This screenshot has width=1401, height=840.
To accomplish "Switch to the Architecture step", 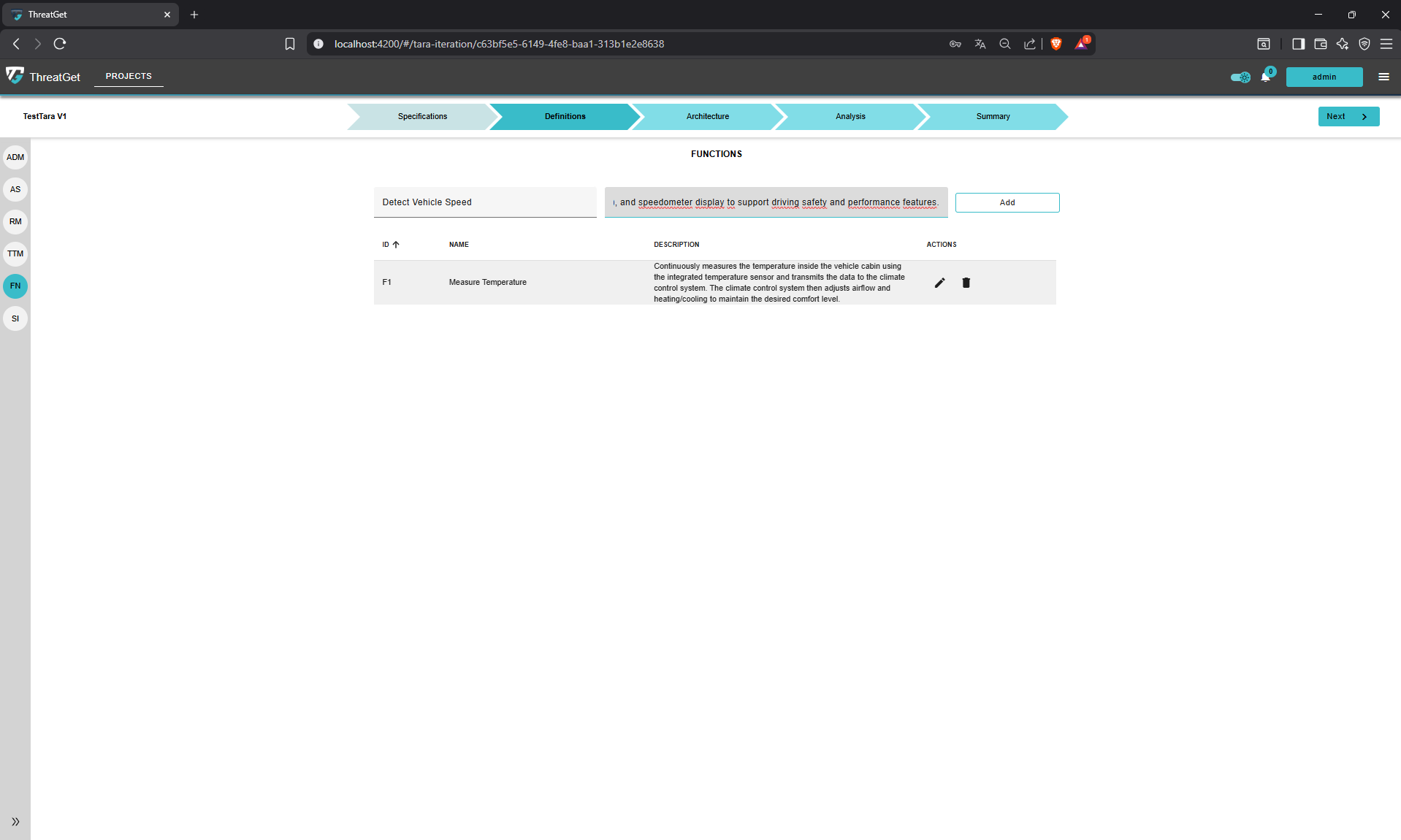I will point(707,117).
